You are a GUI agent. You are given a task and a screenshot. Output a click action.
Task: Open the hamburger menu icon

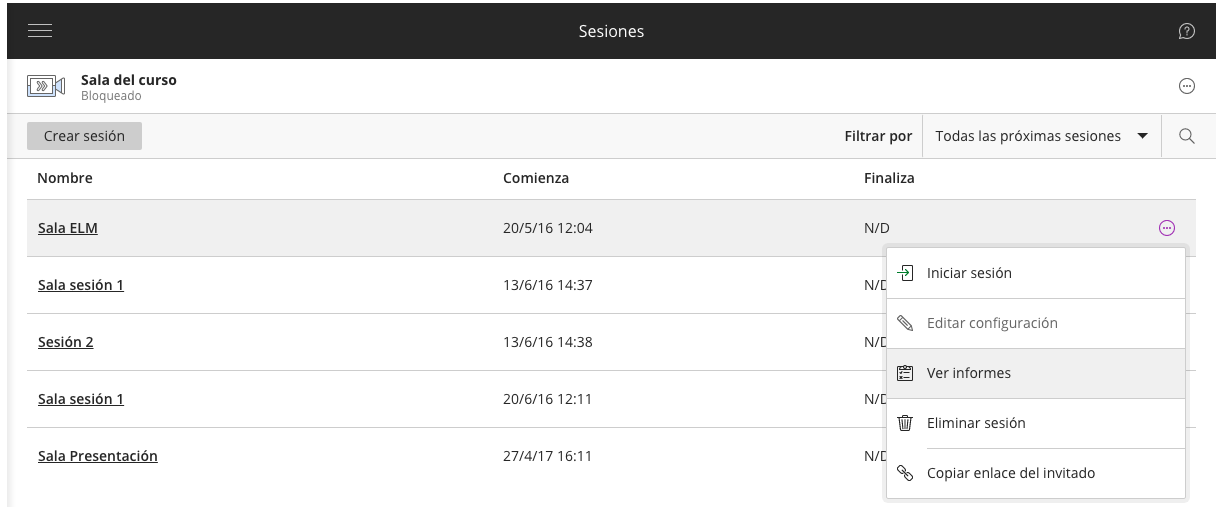tap(40, 31)
